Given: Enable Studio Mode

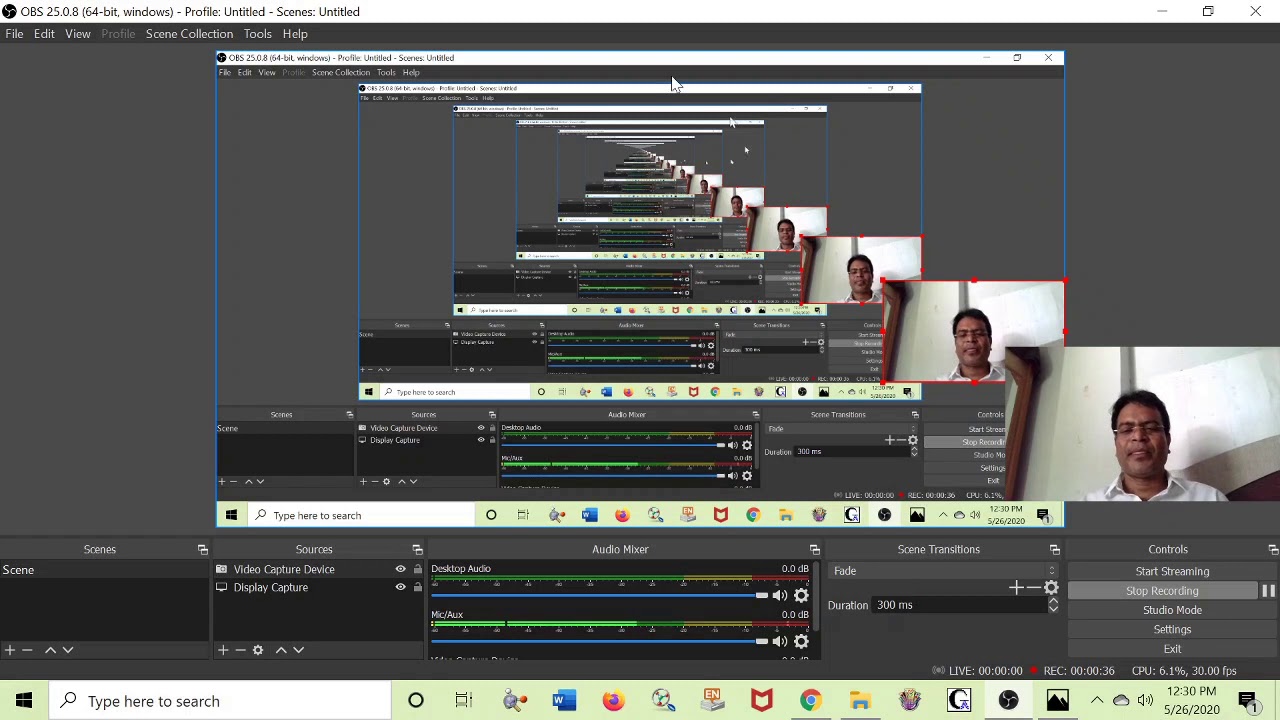Looking at the screenshot, I should point(1172,610).
